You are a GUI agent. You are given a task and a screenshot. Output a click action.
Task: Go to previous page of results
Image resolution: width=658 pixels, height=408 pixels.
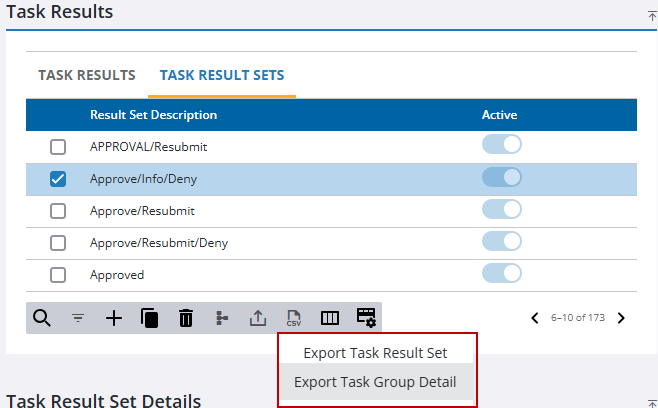pyautogui.click(x=535, y=318)
